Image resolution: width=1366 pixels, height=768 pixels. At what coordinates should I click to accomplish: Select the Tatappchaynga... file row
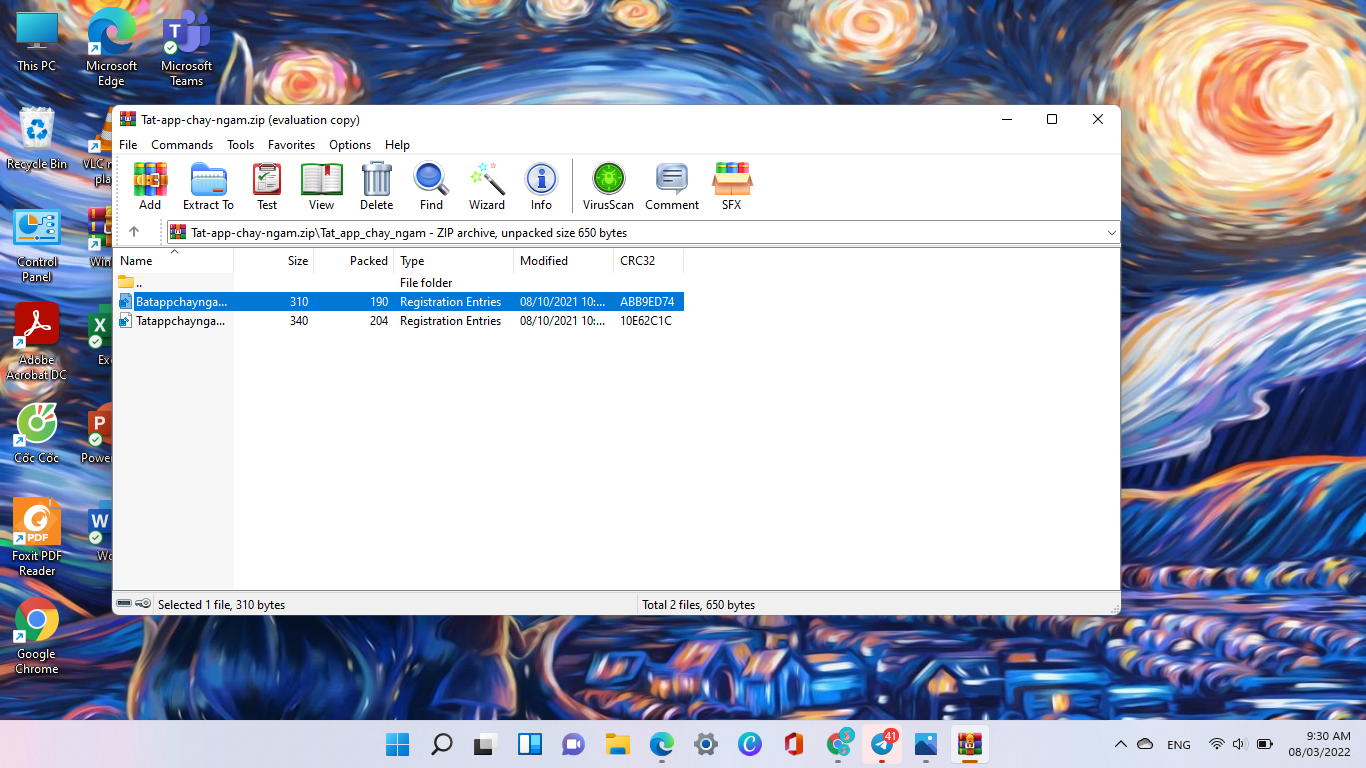click(399, 321)
